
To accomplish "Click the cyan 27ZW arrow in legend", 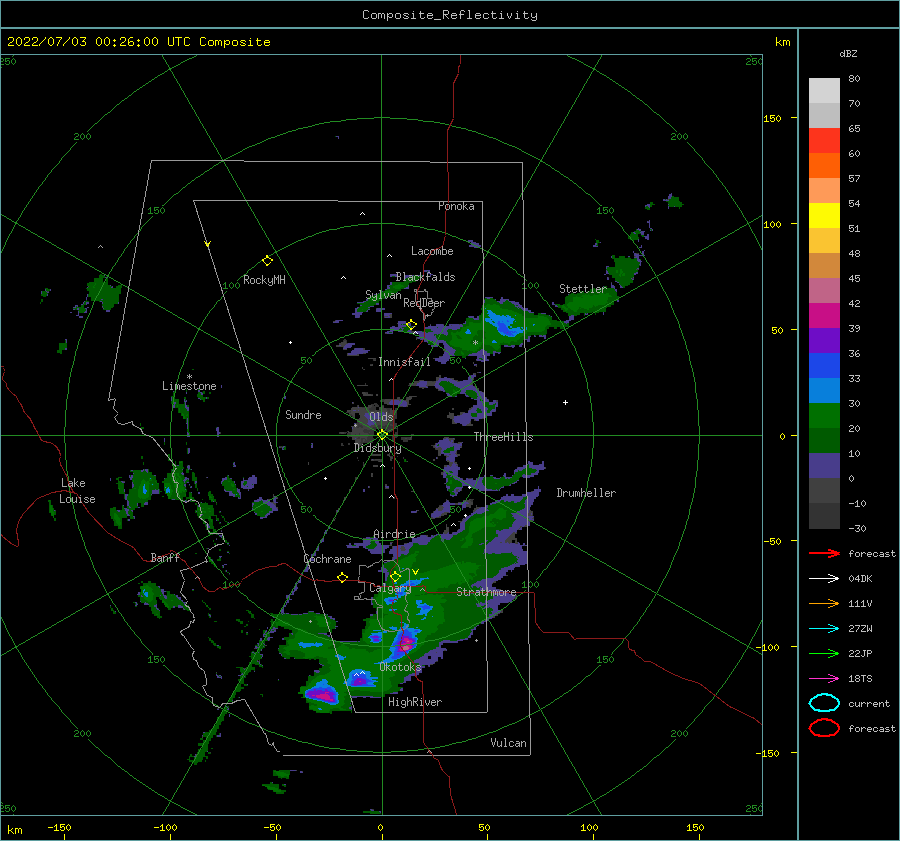I will point(824,629).
